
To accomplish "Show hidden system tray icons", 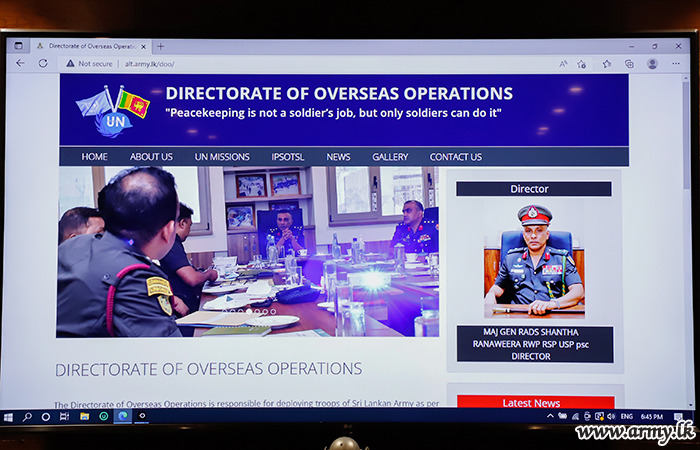I will (x=550, y=416).
